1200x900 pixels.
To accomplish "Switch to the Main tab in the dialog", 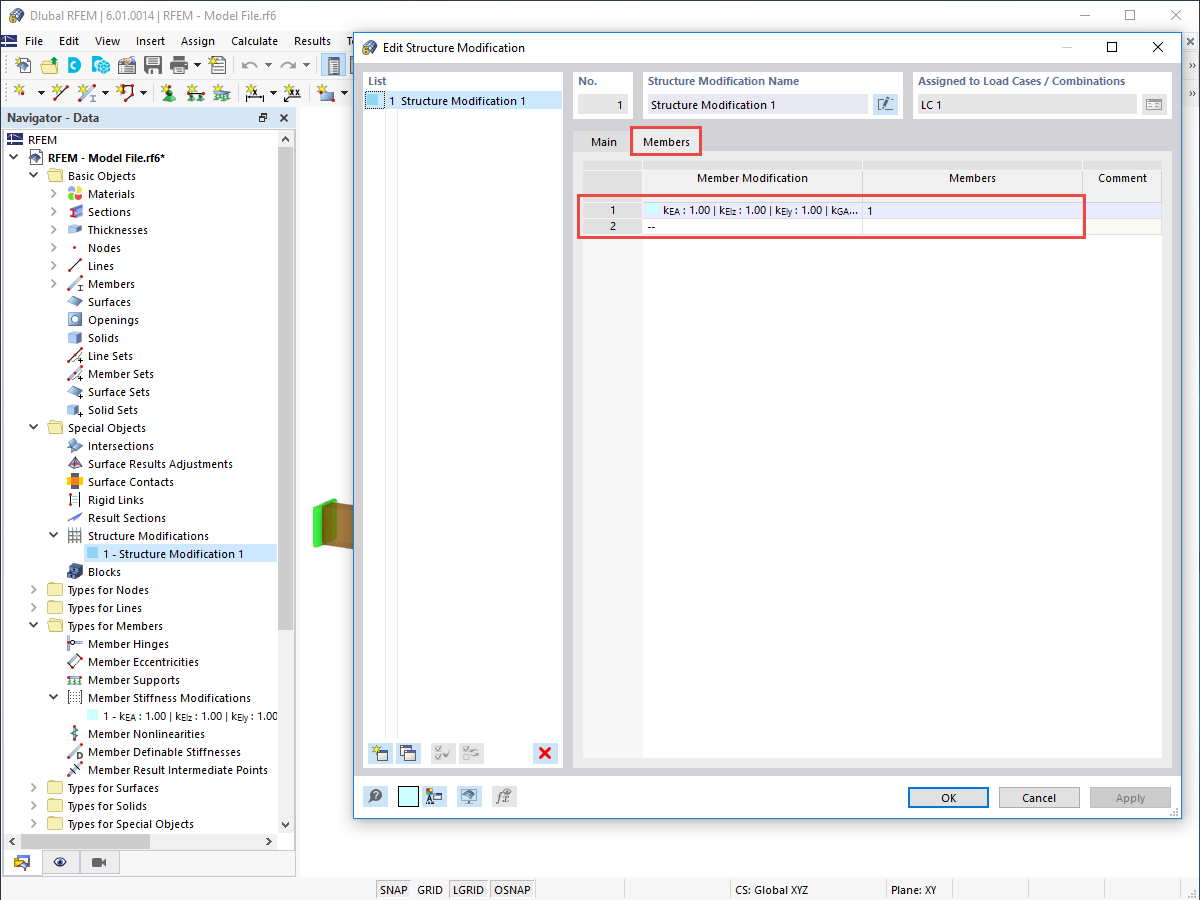I will [x=603, y=141].
